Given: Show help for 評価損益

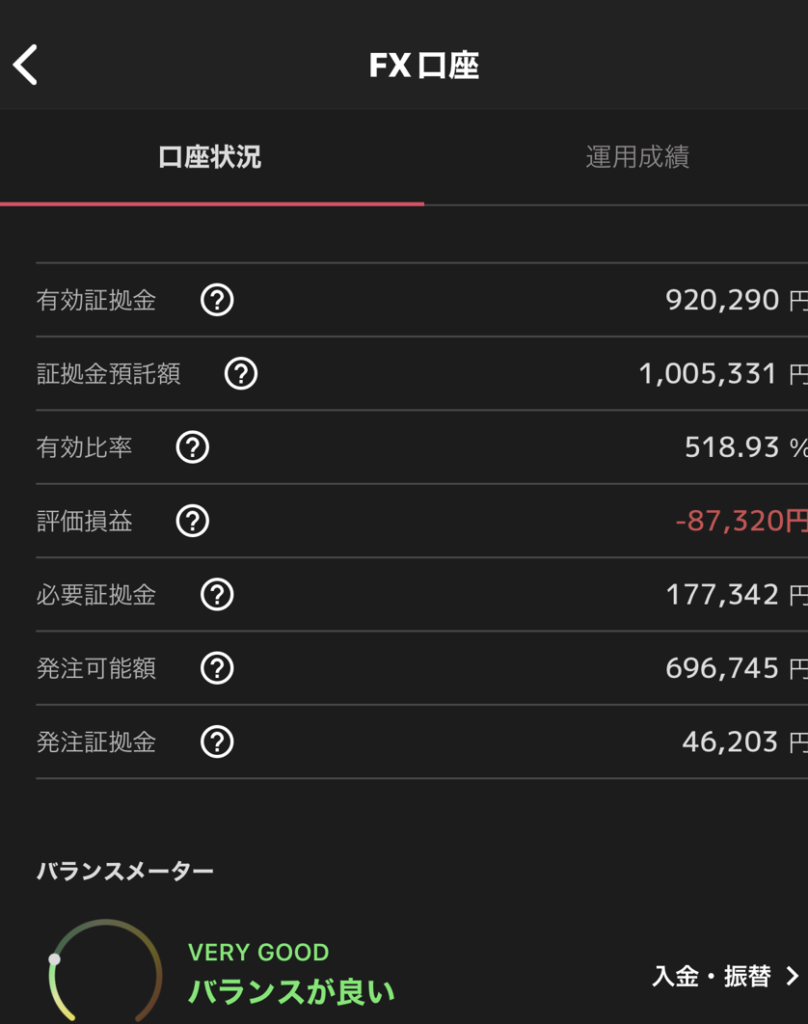Looking at the screenshot, I should 193,521.
